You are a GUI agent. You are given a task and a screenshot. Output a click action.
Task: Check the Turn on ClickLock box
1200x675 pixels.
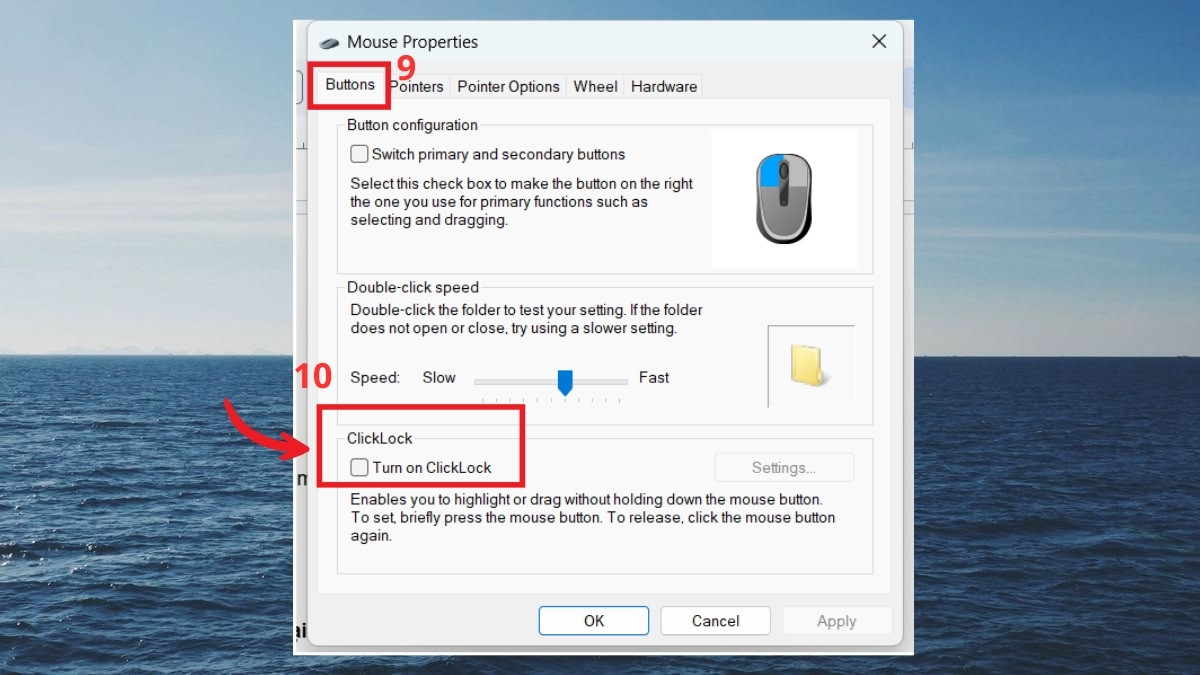click(x=359, y=467)
